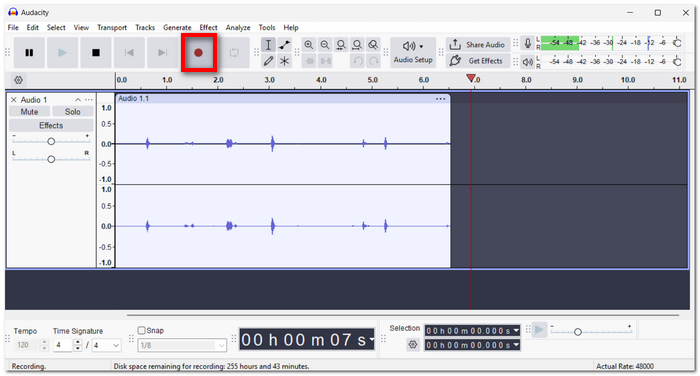The height and width of the screenshot is (376, 700).
Task: Select the Selection (I-beam) tool
Action: click(x=268, y=45)
